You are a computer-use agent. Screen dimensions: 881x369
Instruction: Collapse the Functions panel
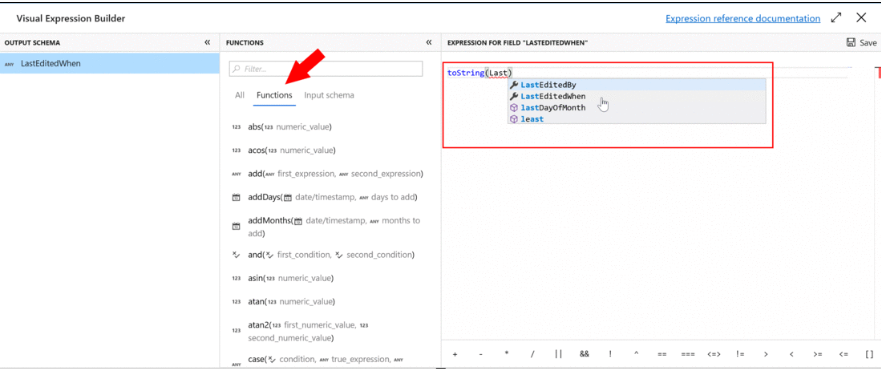429,43
